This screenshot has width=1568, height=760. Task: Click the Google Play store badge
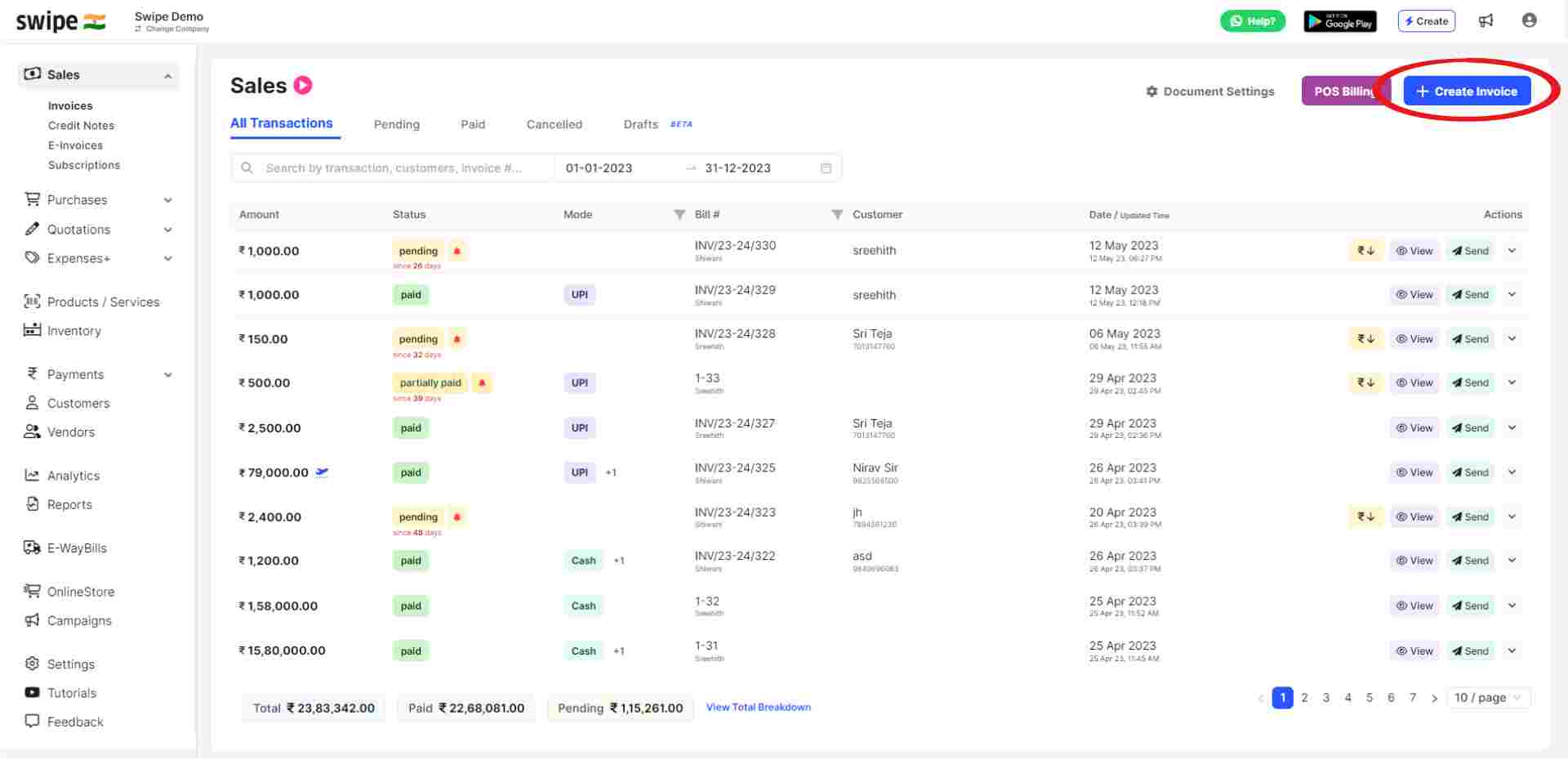tap(1340, 21)
